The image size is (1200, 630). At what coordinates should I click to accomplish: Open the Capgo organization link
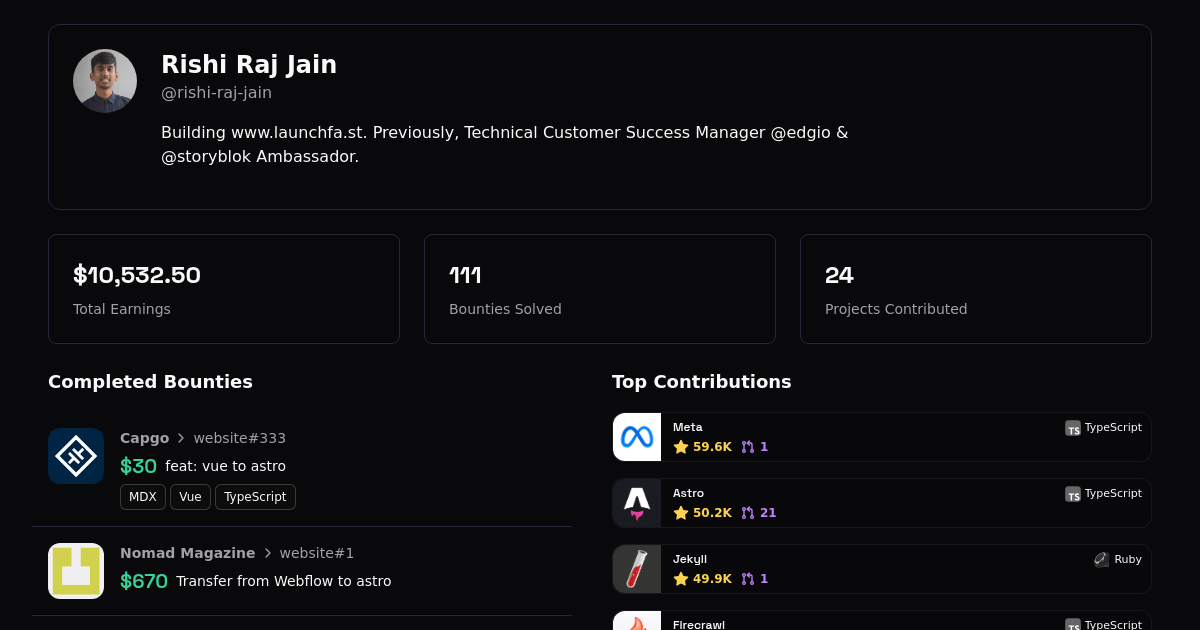point(144,438)
